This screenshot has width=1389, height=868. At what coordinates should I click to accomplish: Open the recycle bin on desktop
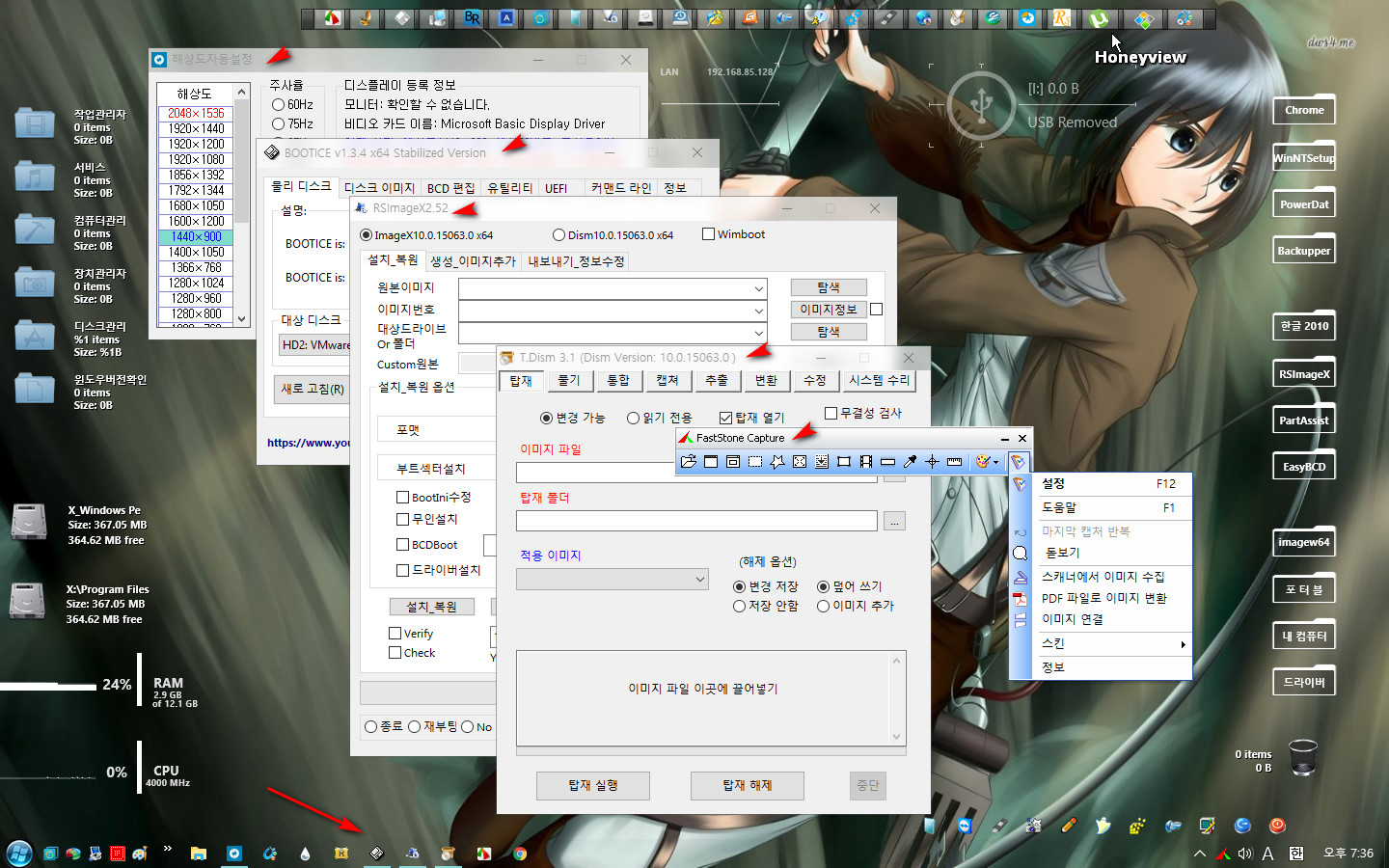(x=1302, y=757)
